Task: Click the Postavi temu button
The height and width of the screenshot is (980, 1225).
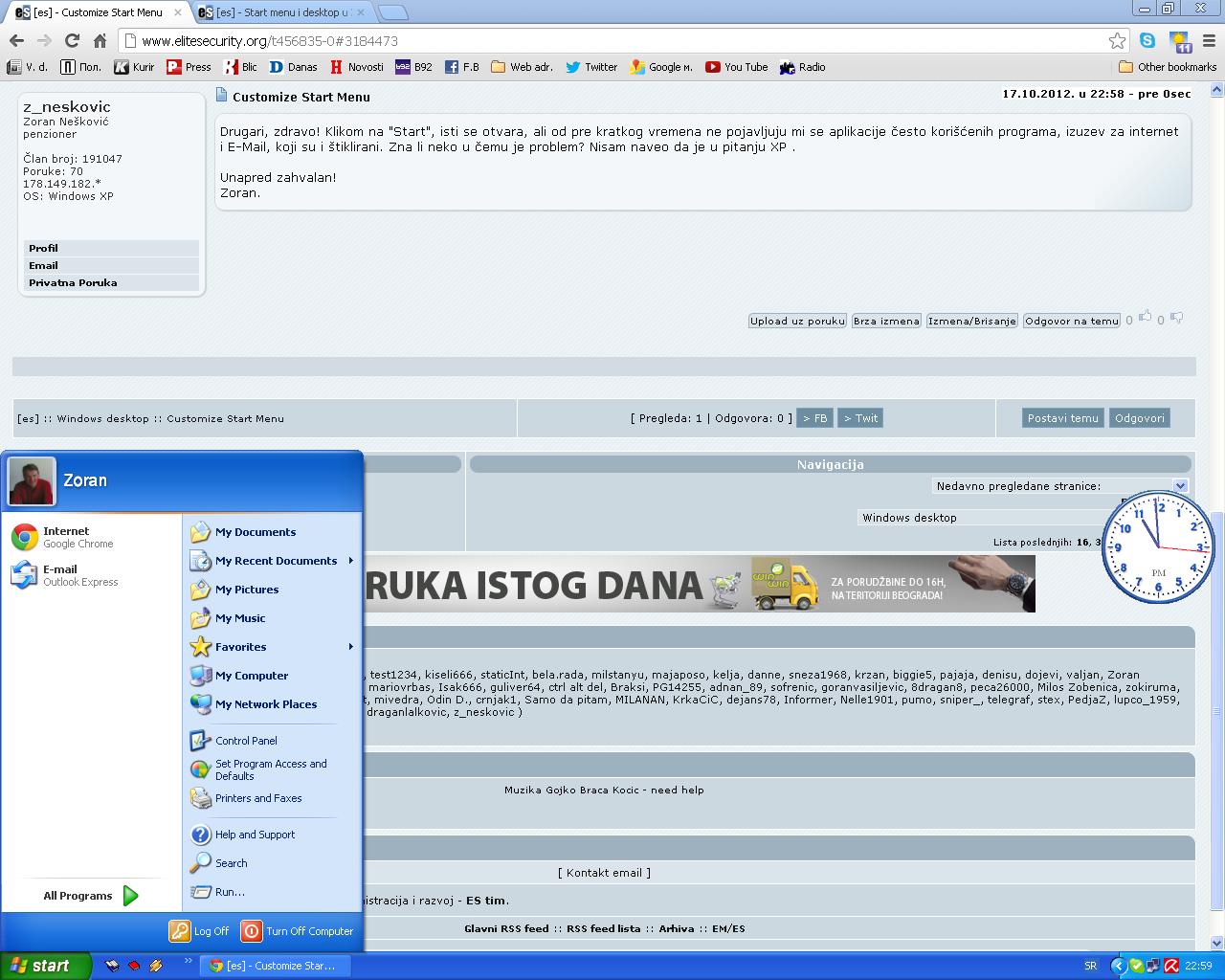Action: [1063, 418]
